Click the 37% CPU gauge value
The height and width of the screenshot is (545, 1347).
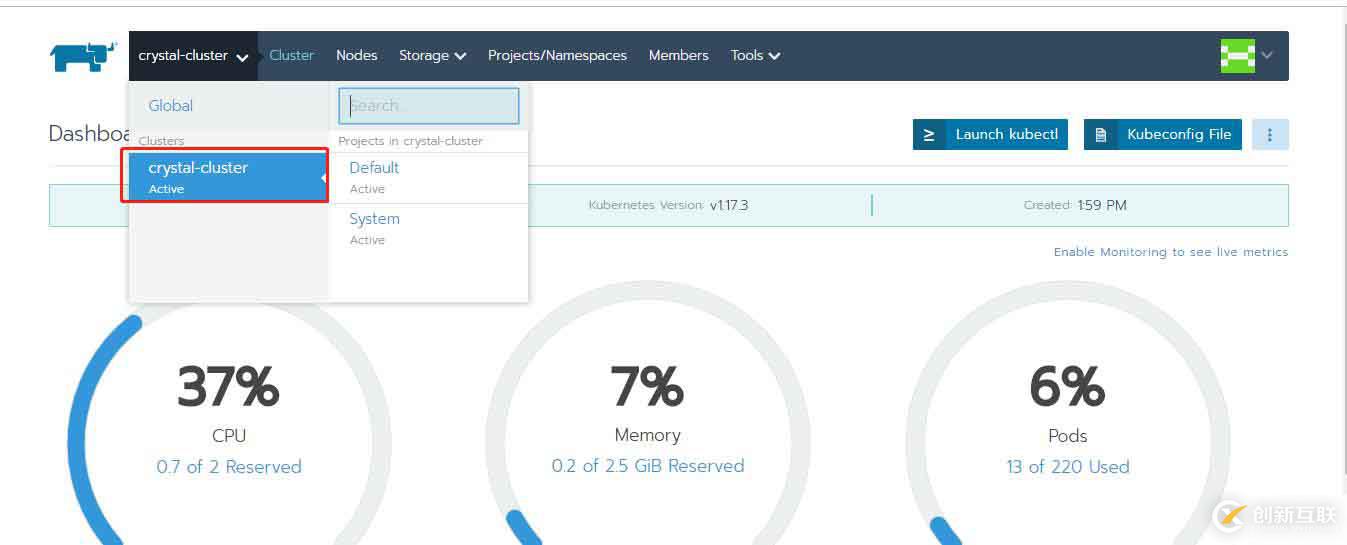228,387
